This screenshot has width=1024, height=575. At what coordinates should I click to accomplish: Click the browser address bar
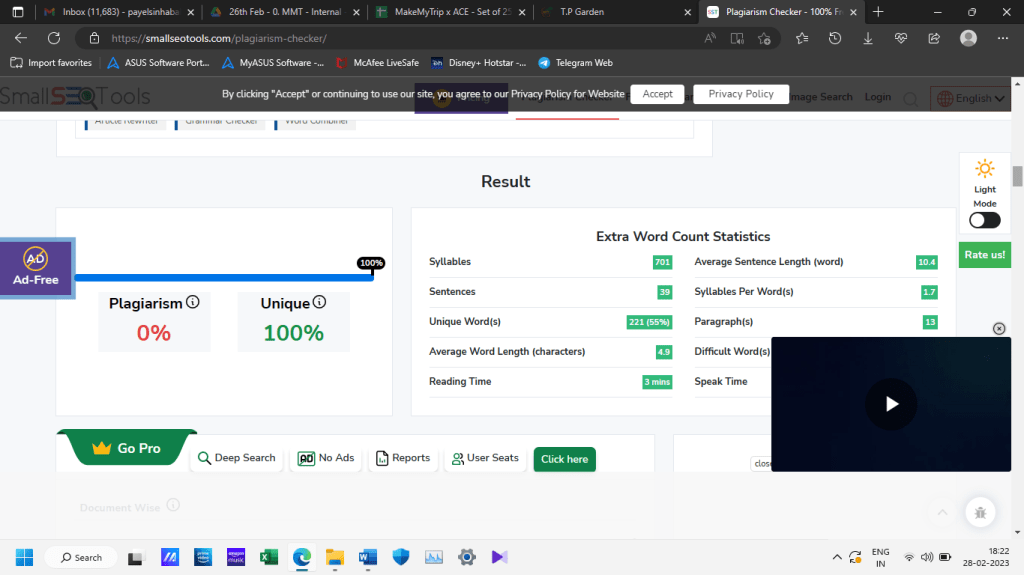click(400, 38)
